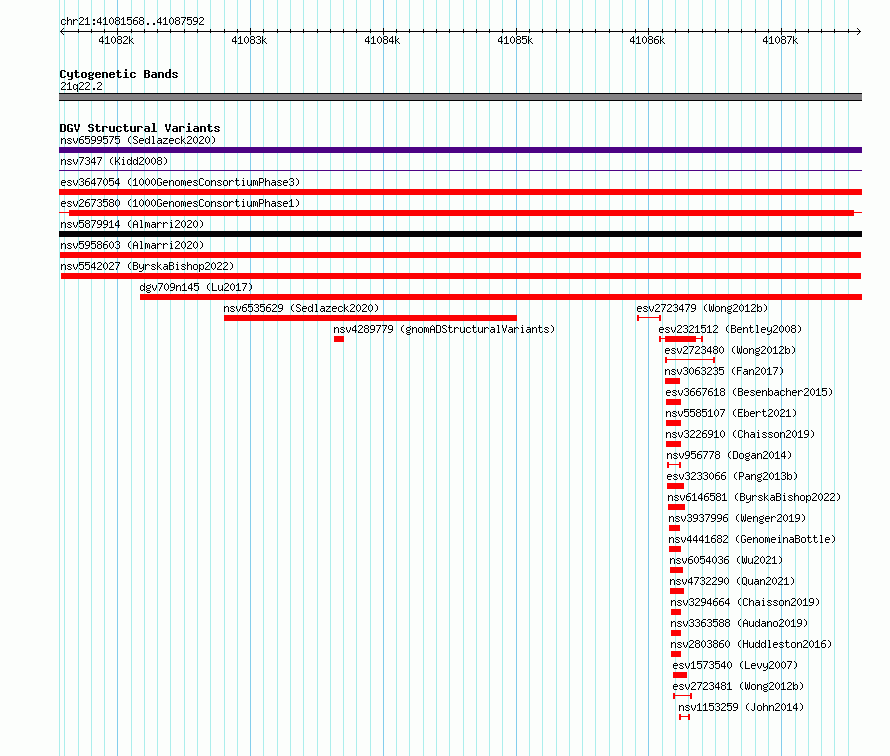Viewport: 890px width, 756px height.
Task: Click nsv6146581 (ByrskaBishop2022) label
Action: tap(754, 497)
